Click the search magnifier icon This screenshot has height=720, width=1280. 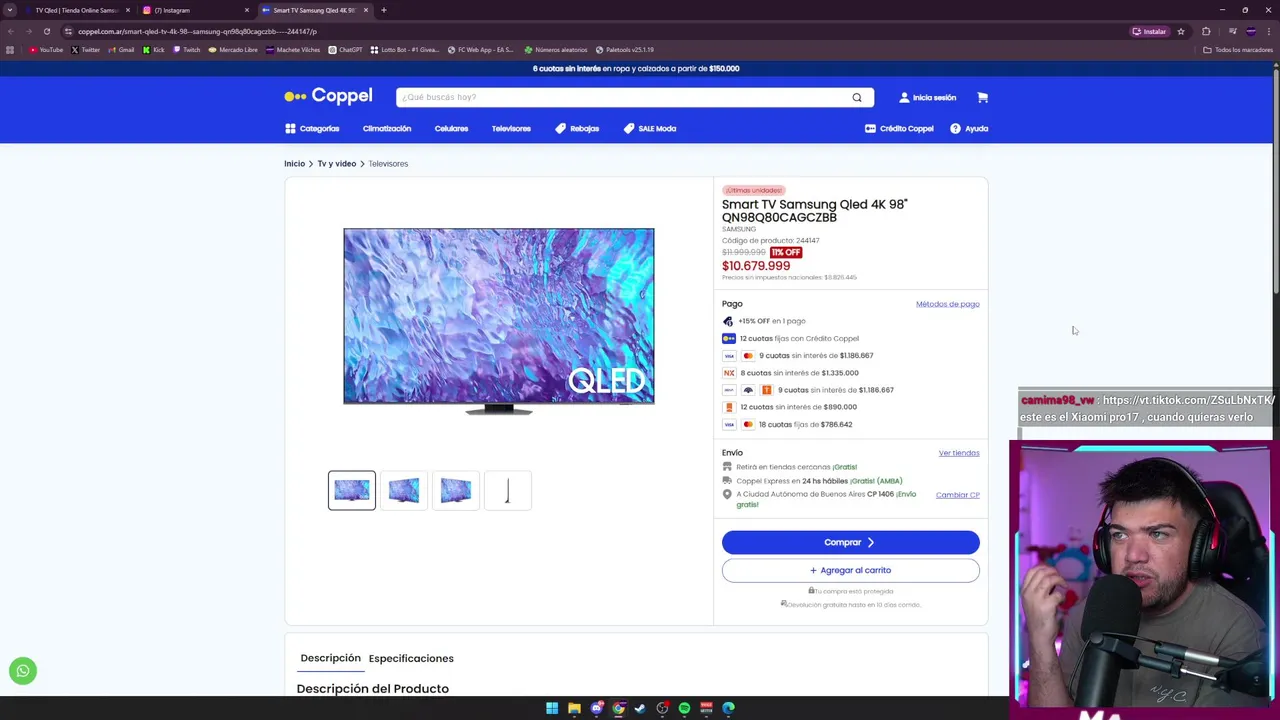click(857, 97)
